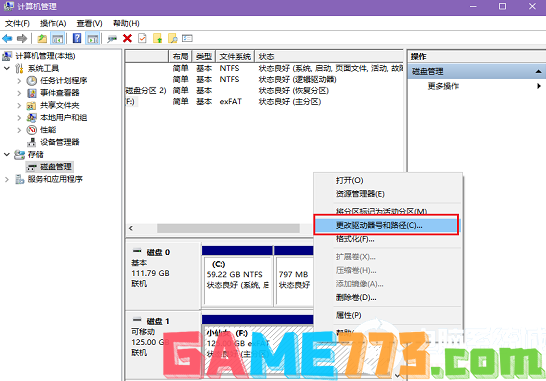Click the Connect drive toolbar icon
Viewport: 546px width, 381px height.
[112, 38]
